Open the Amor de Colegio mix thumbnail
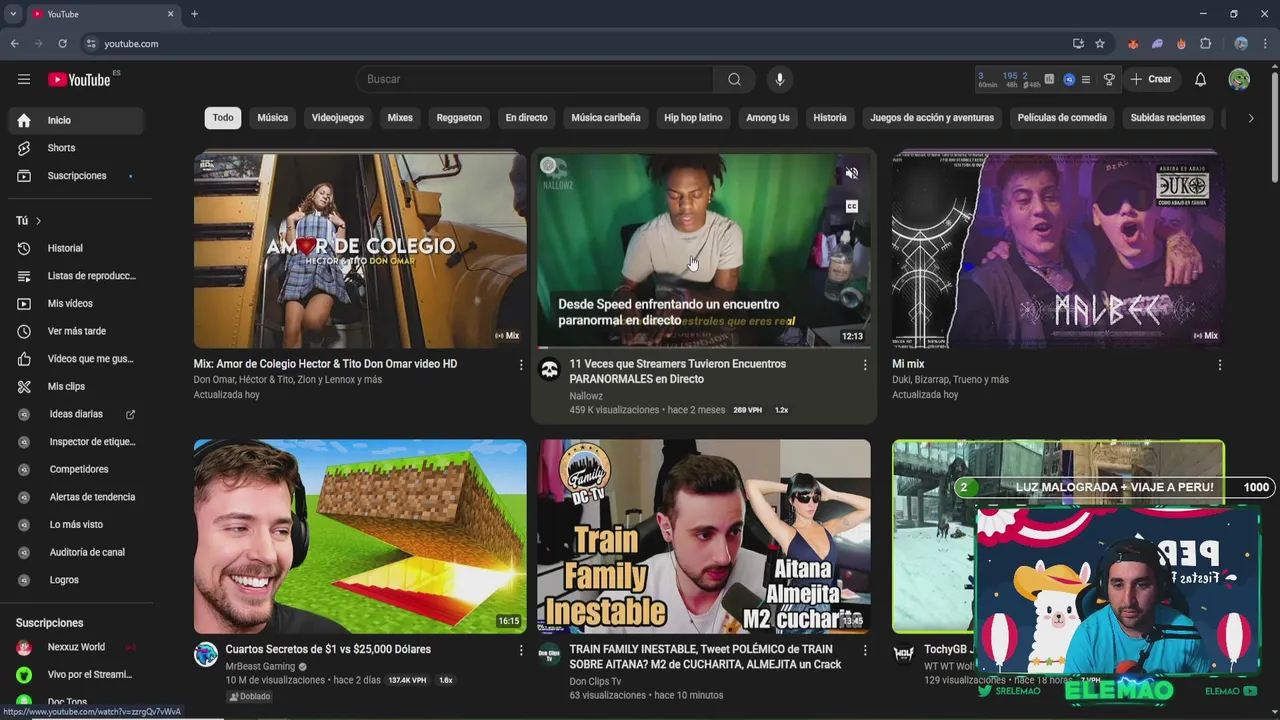The width and height of the screenshot is (1280, 720). click(360, 250)
